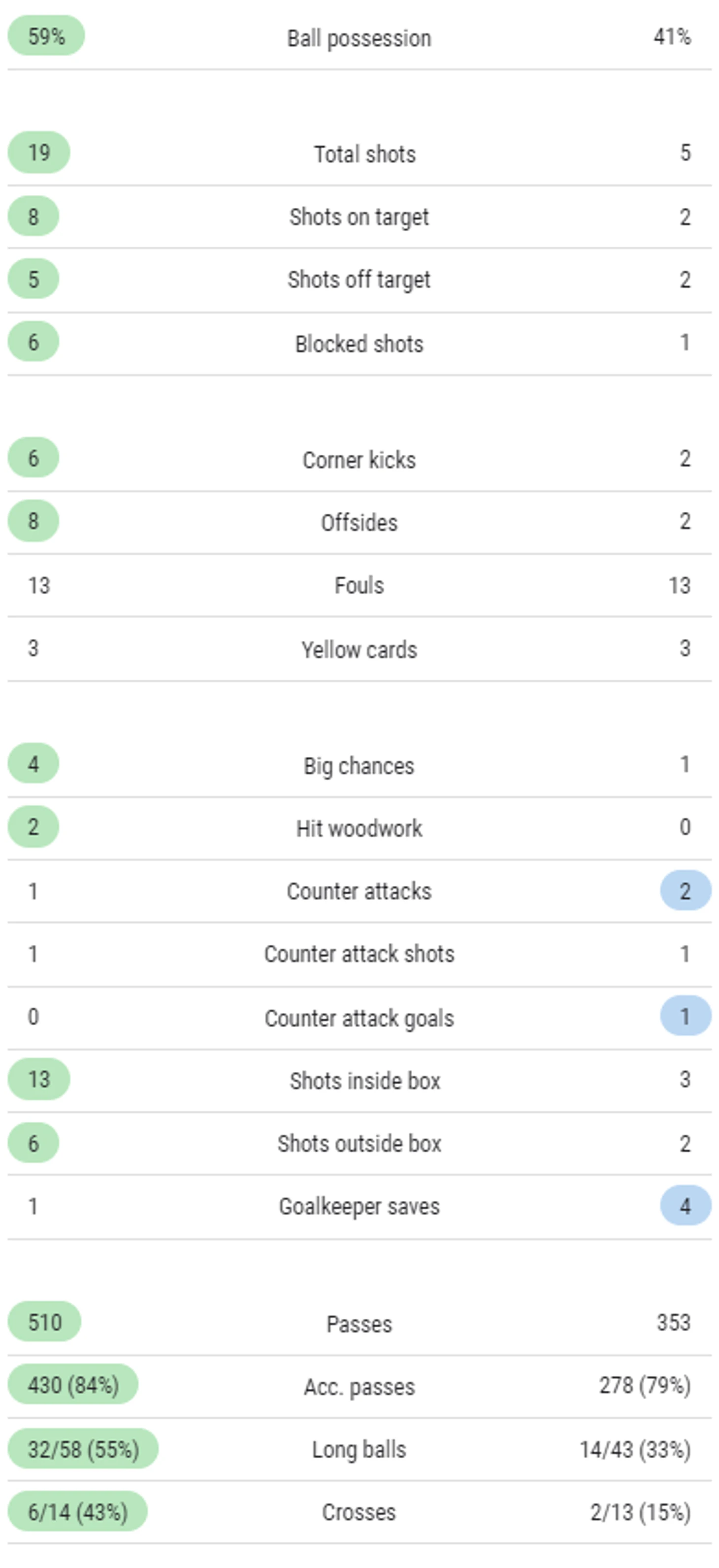The image size is (719, 1568).
Task: Select the Blocked shots label
Action: pos(359,344)
